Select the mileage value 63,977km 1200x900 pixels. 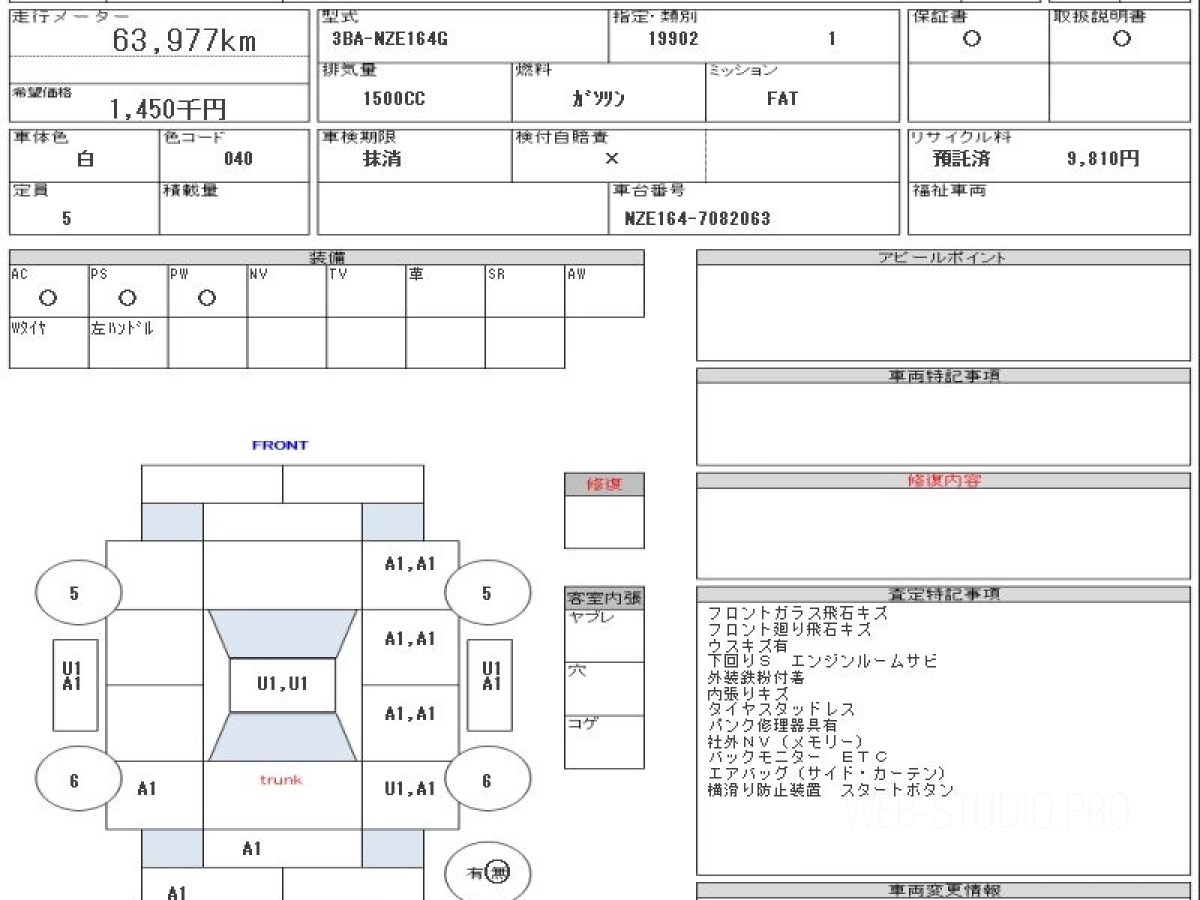tap(184, 41)
